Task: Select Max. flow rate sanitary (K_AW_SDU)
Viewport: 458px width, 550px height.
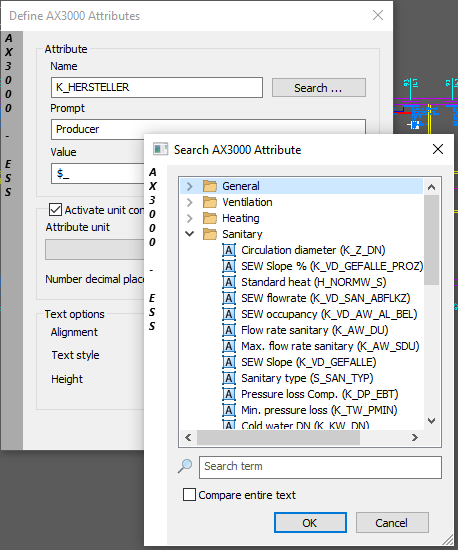Action: pos(330,346)
